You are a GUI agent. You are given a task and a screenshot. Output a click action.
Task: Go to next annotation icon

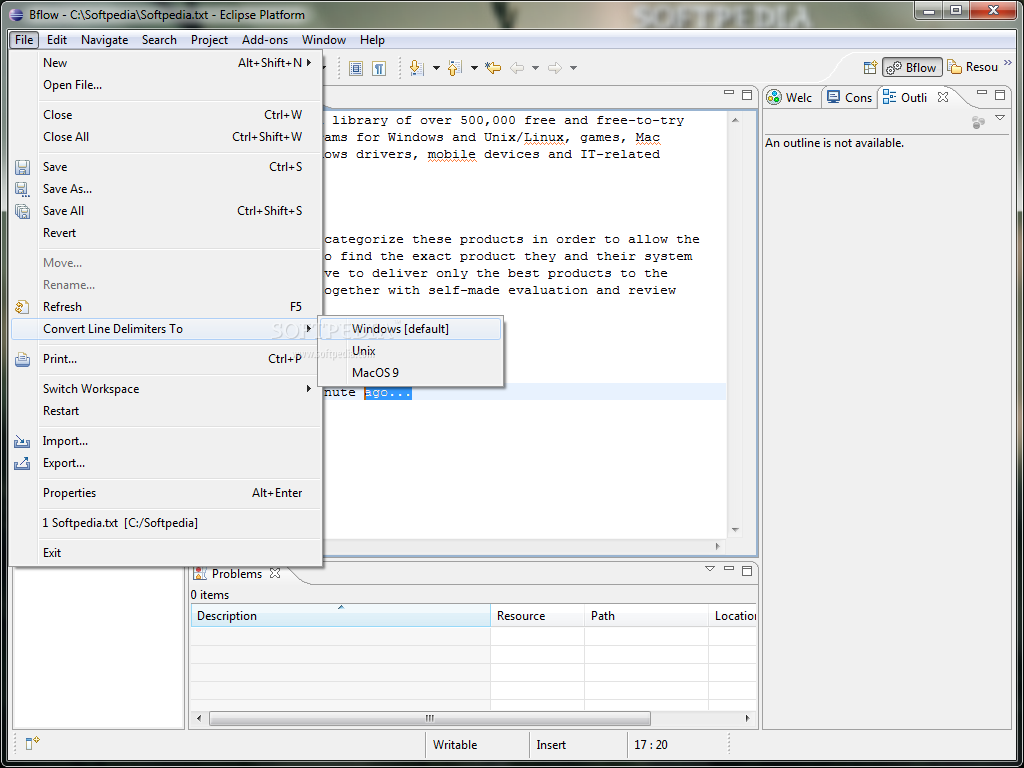(x=417, y=68)
